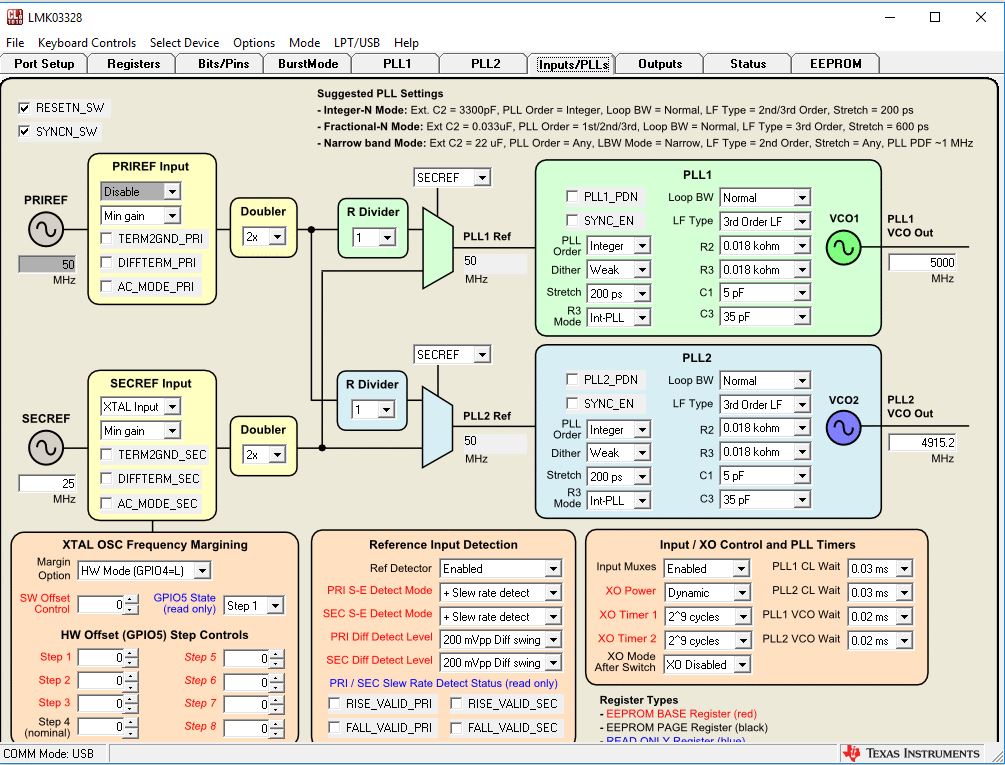This screenshot has width=1005, height=765.
Task: Open the GPIO5 State Step 1 dropdown
Action: point(275,605)
